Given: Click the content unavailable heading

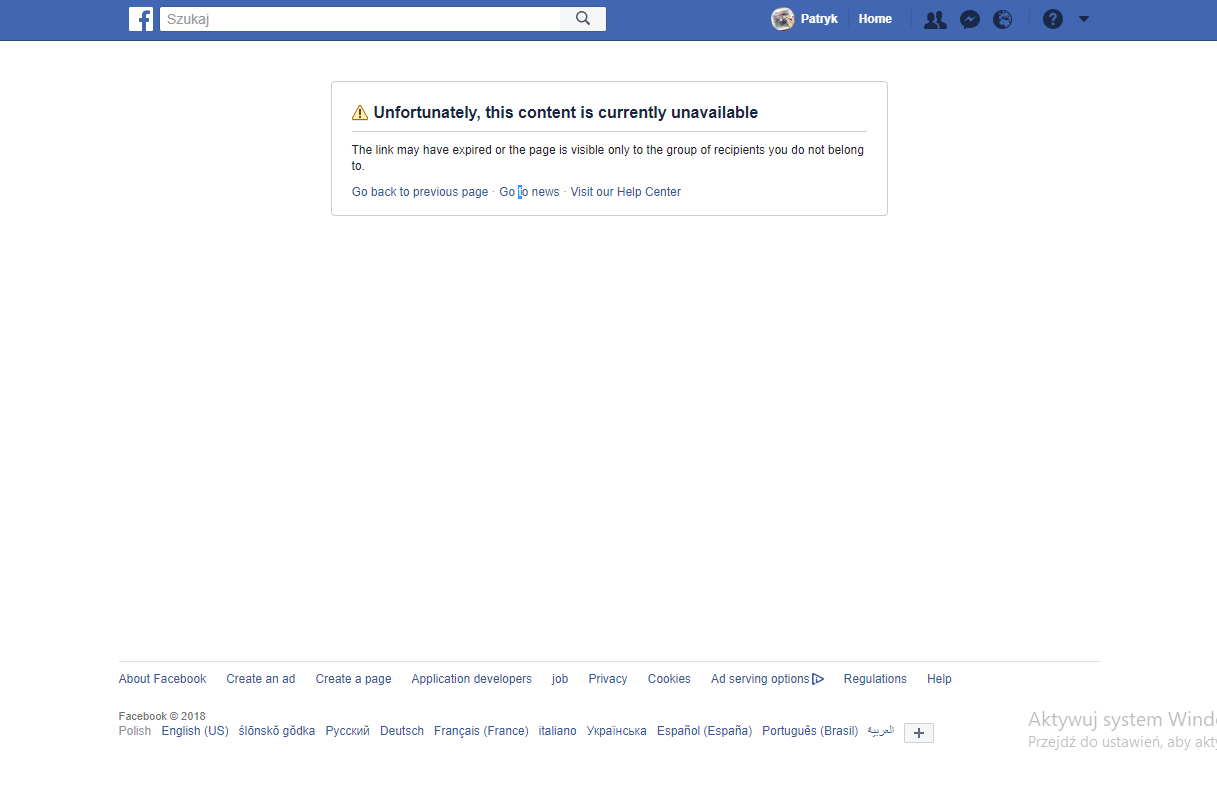Looking at the screenshot, I should pyautogui.click(x=566, y=113).
